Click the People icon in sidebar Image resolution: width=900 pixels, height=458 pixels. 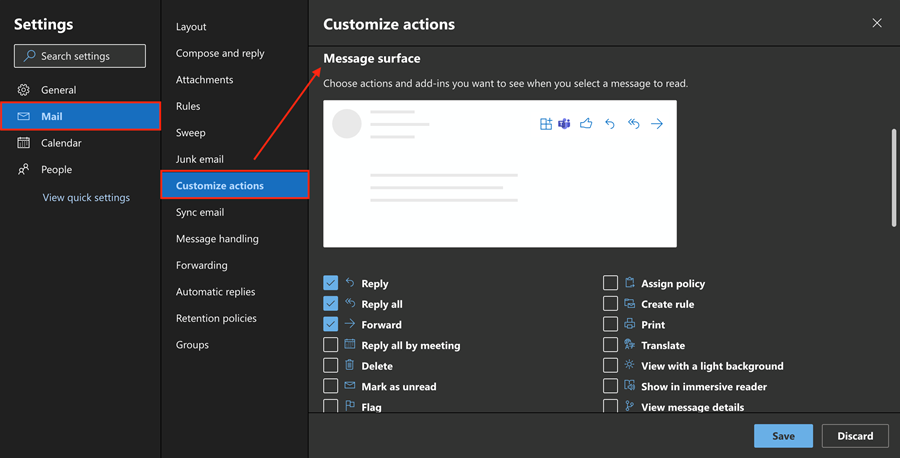click(24, 169)
